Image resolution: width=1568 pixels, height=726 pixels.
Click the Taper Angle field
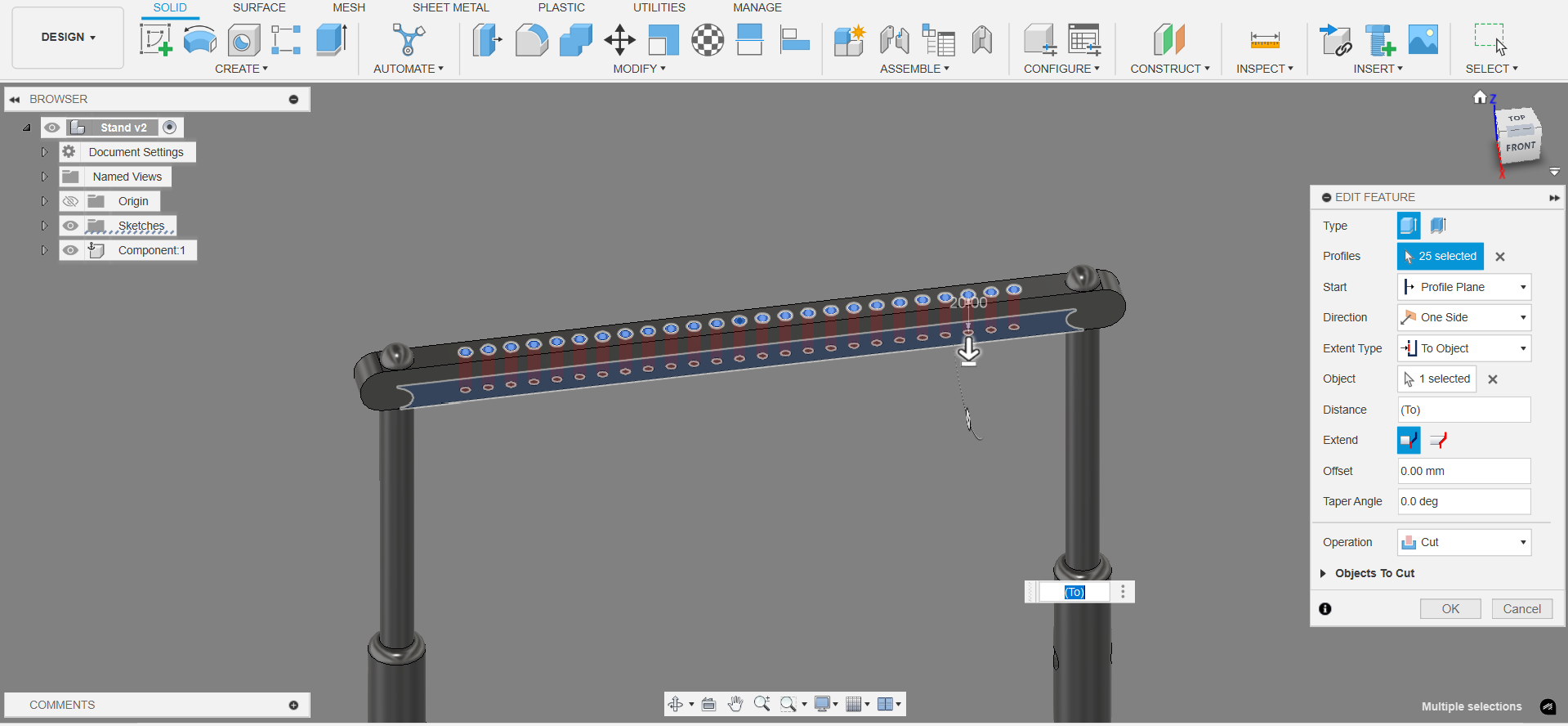pos(1464,501)
